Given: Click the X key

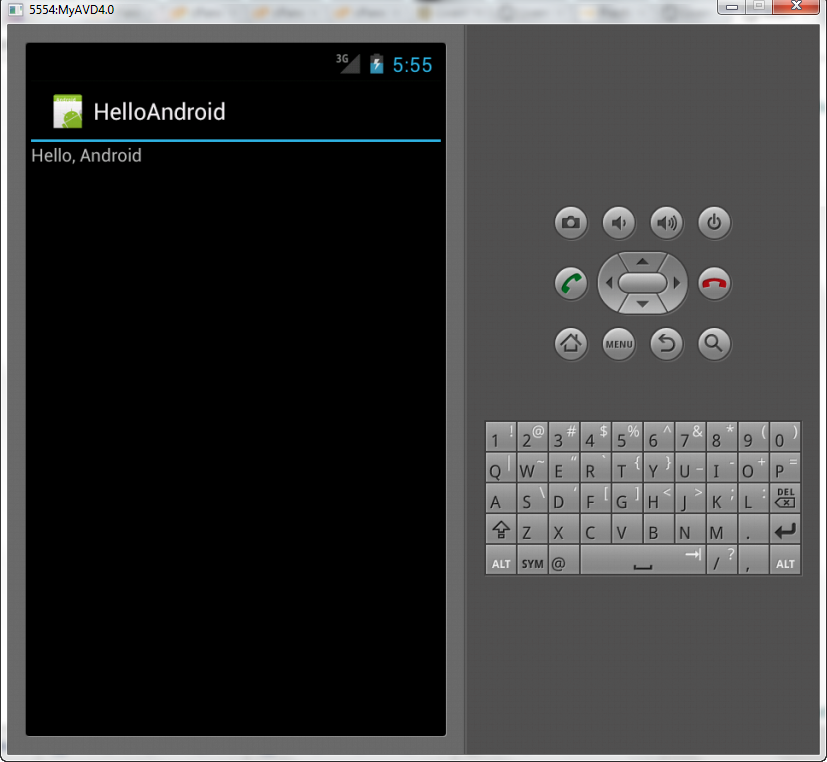Looking at the screenshot, I should 564,529.
